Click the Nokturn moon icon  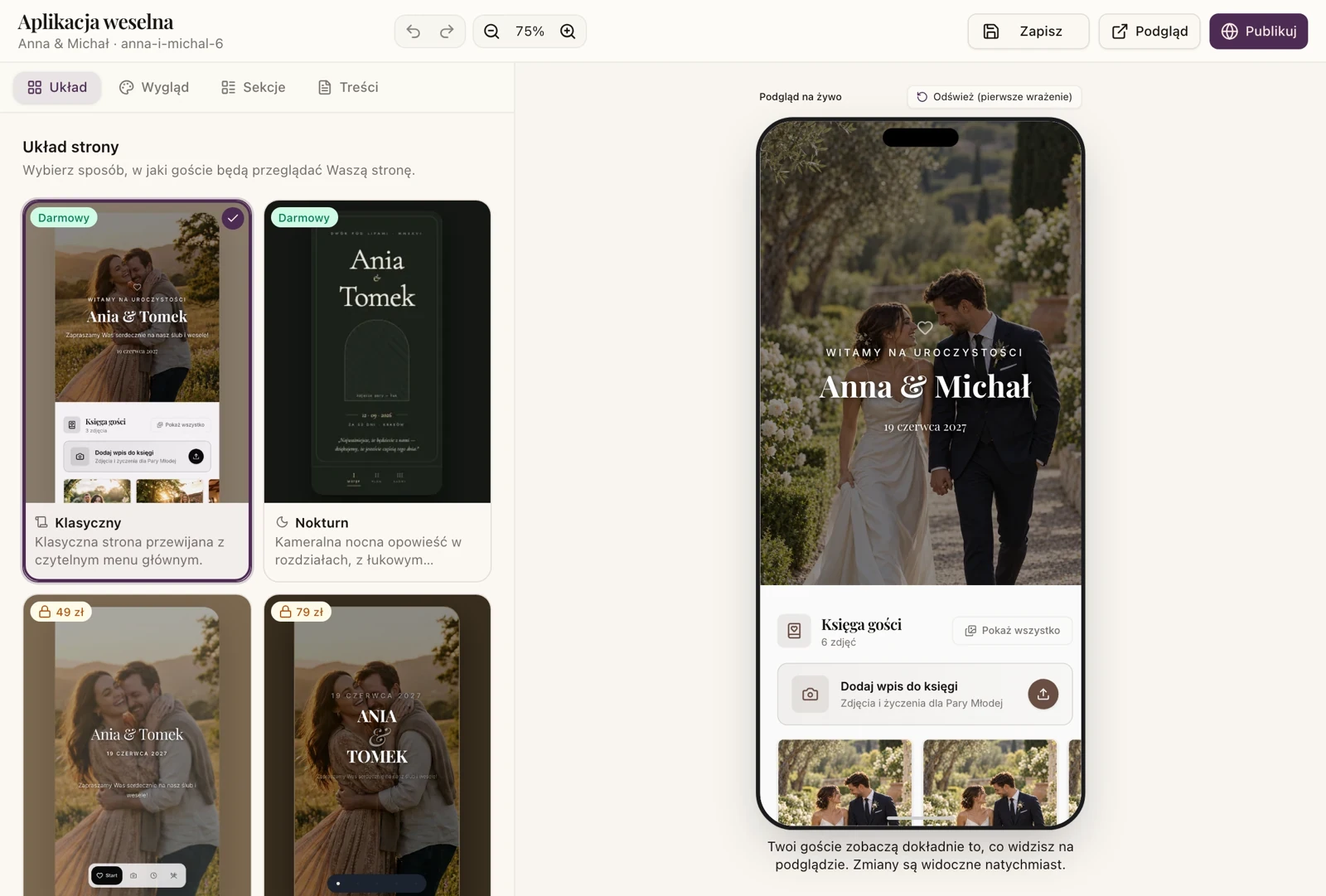pos(282,522)
